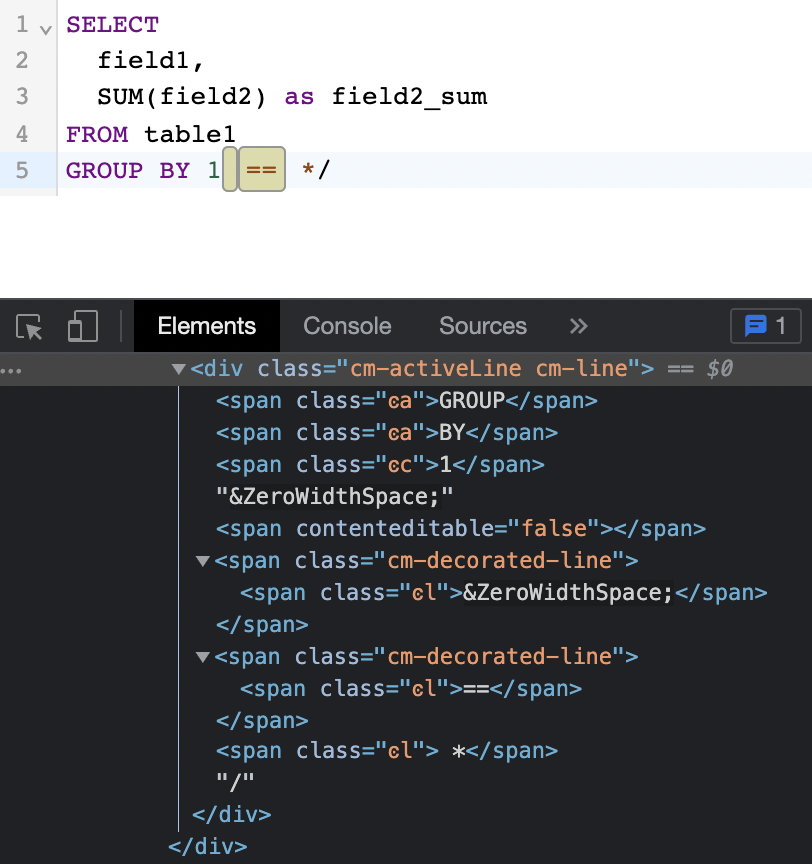Click the == widget inside the SQL editor

[260, 169]
